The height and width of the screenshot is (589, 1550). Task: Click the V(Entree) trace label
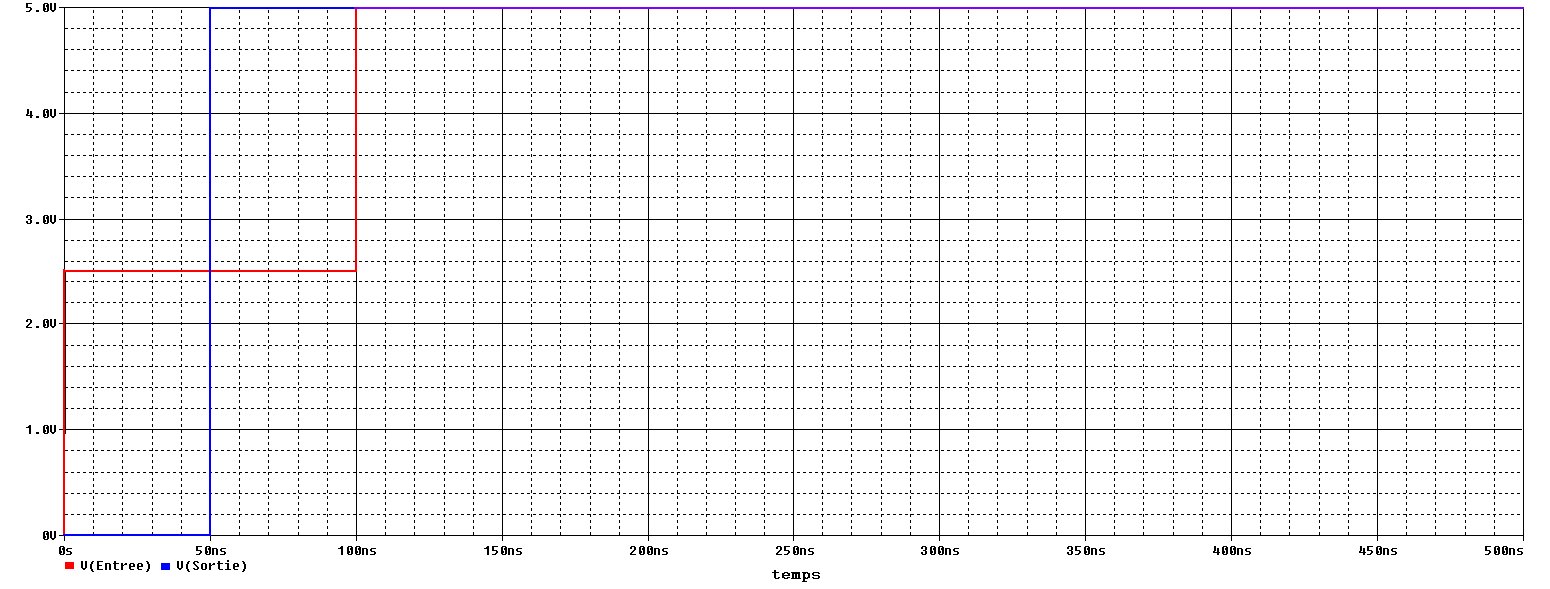pos(115,566)
